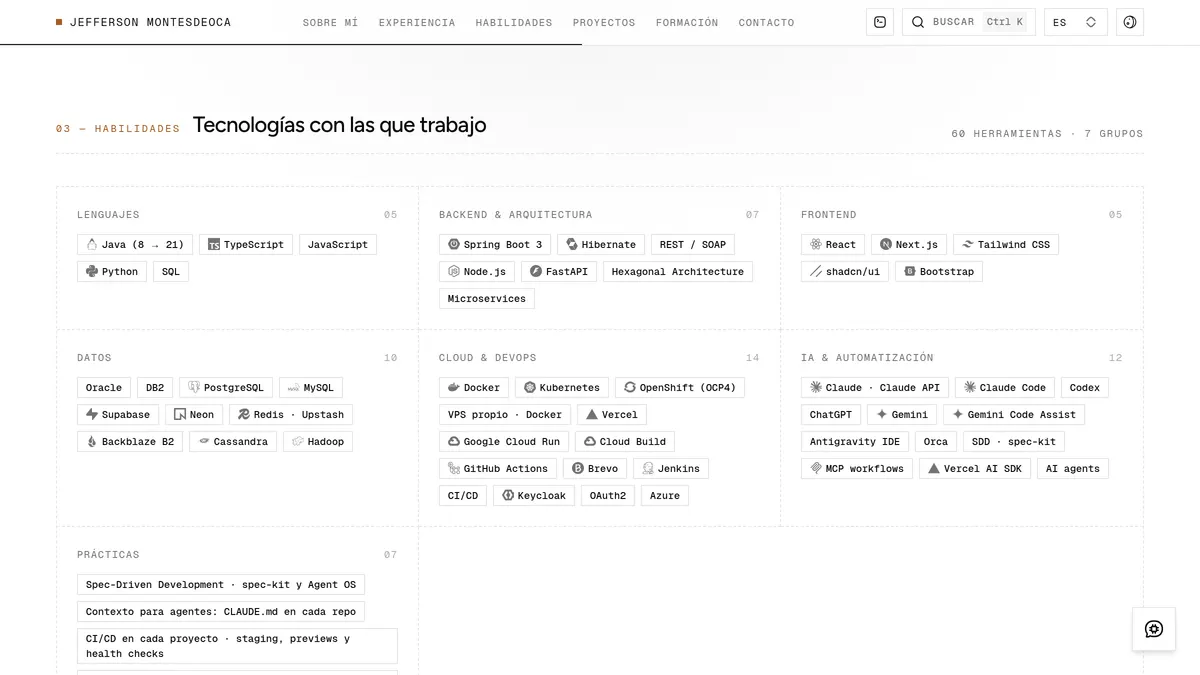Go to Sobre mí section

coord(330,22)
